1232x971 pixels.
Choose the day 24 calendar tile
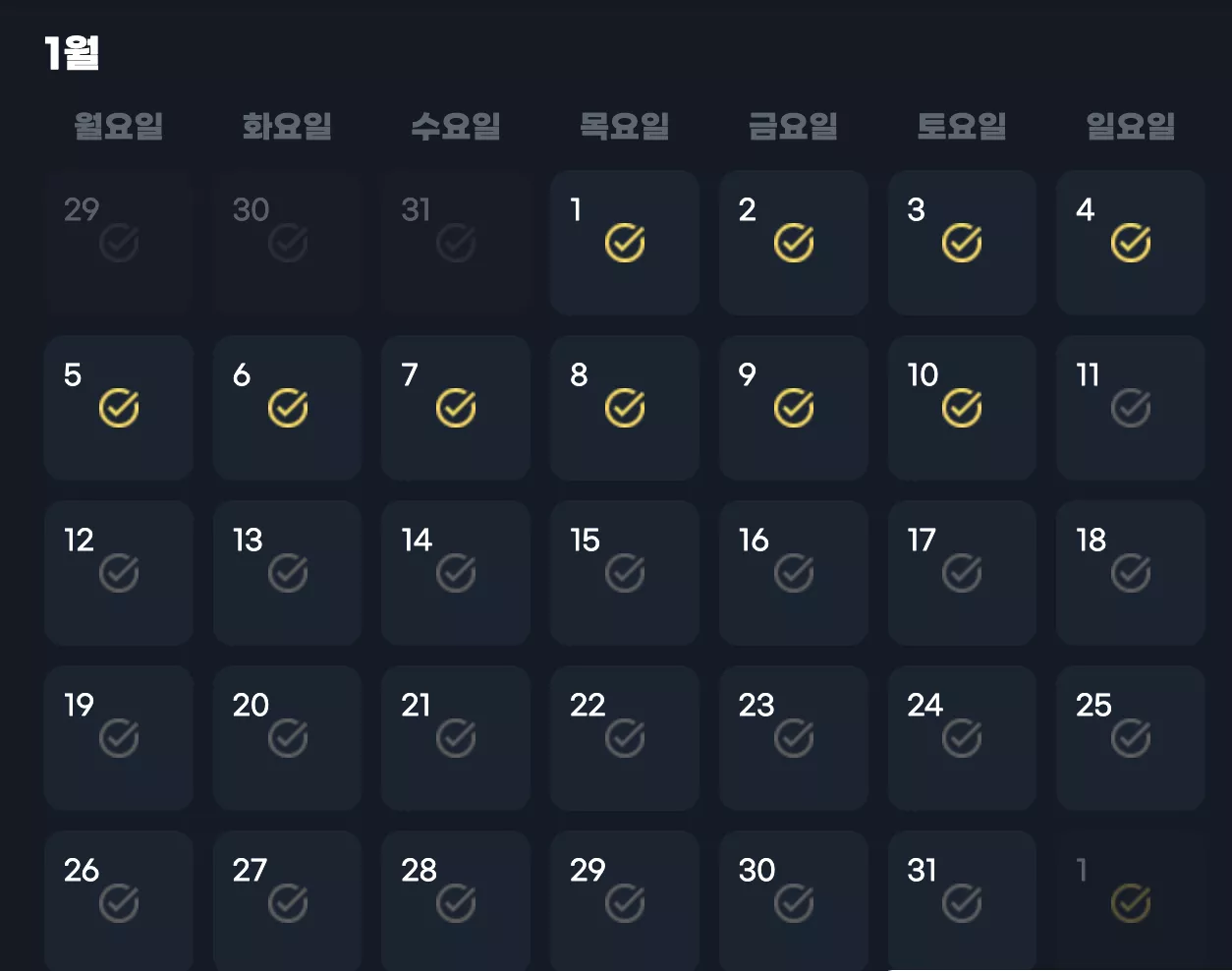(962, 738)
